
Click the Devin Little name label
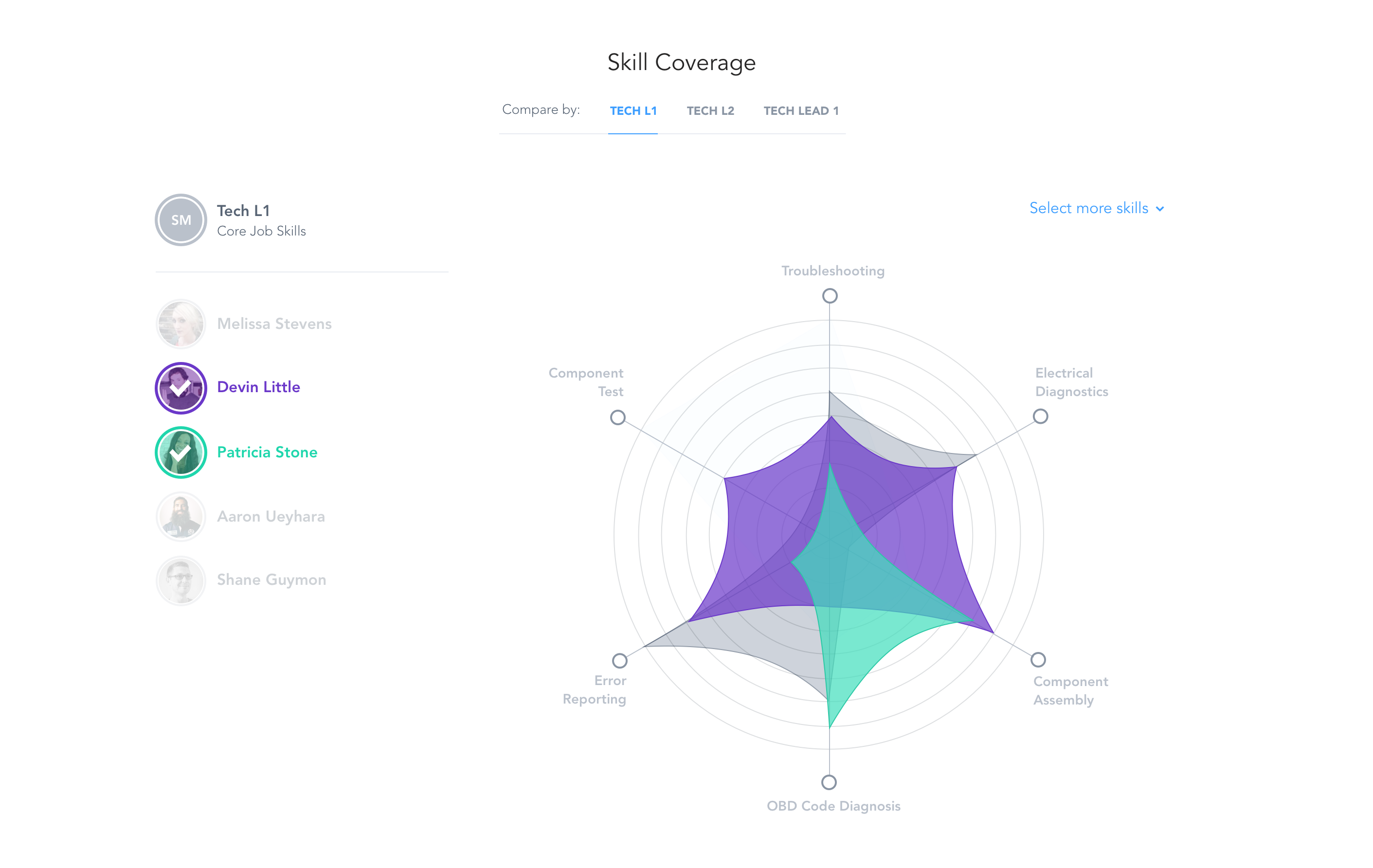(258, 387)
